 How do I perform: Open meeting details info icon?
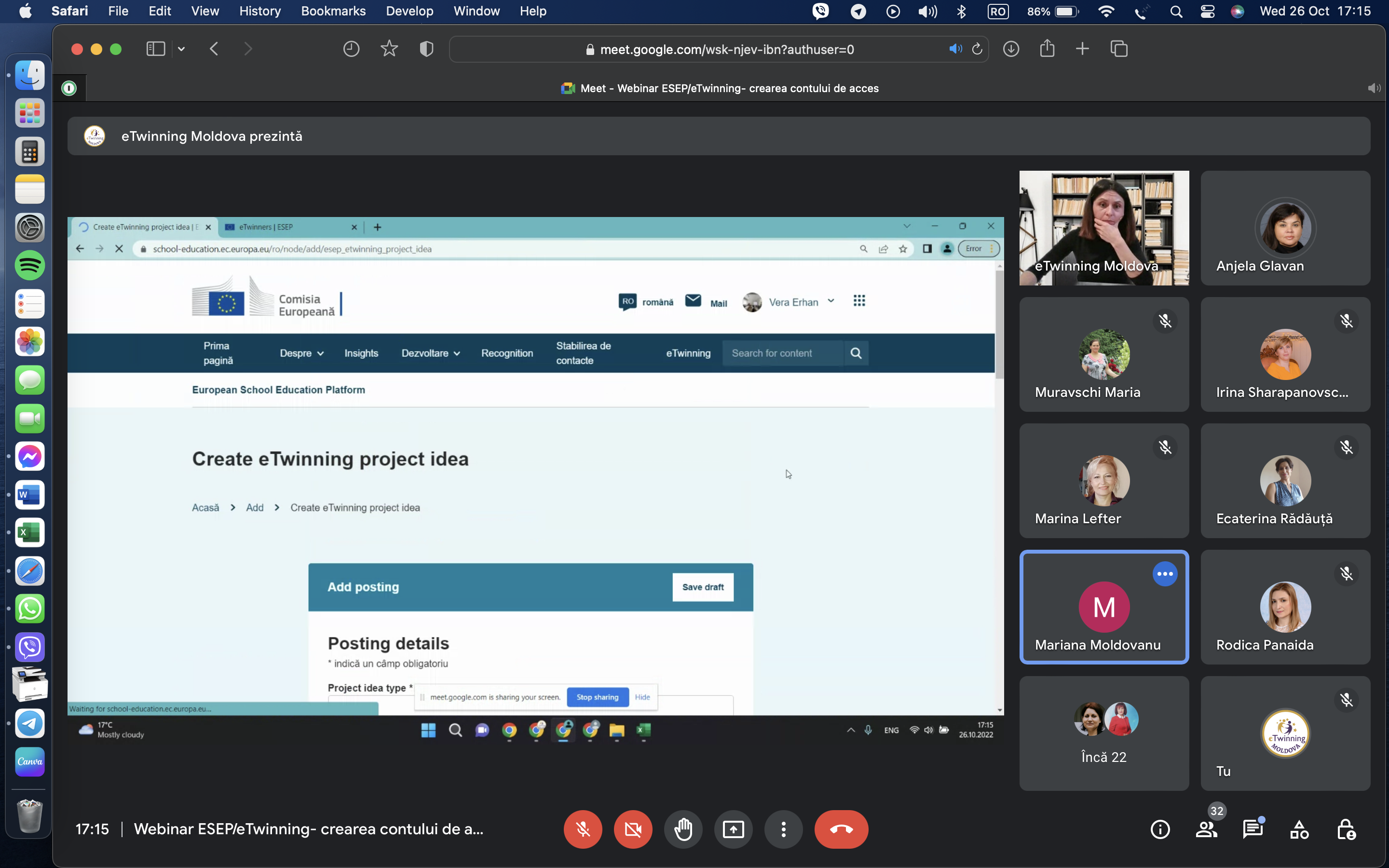pyautogui.click(x=1160, y=829)
